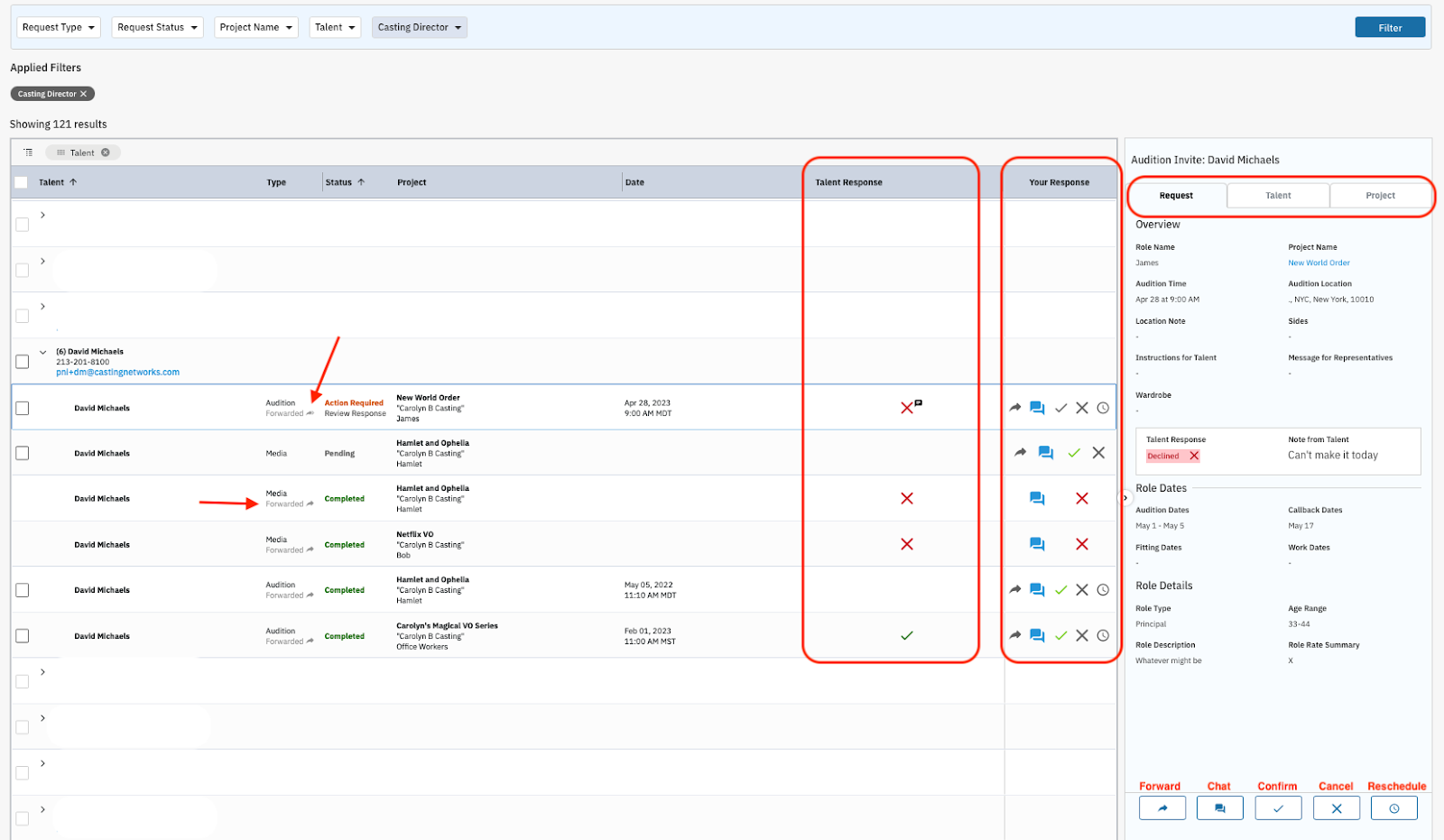The image size is (1444, 840).
Task: Click the blue Filter button
Action: pos(1389,28)
